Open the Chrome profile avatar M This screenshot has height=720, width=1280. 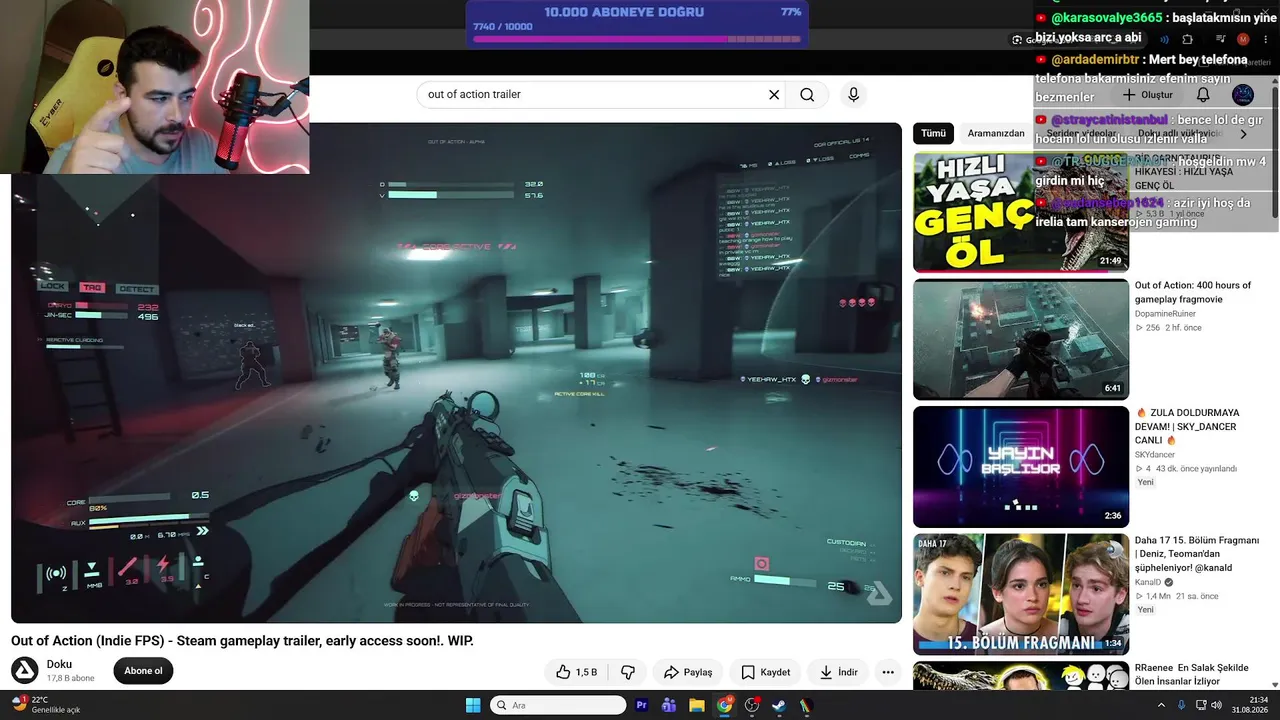click(x=1243, y=40)
